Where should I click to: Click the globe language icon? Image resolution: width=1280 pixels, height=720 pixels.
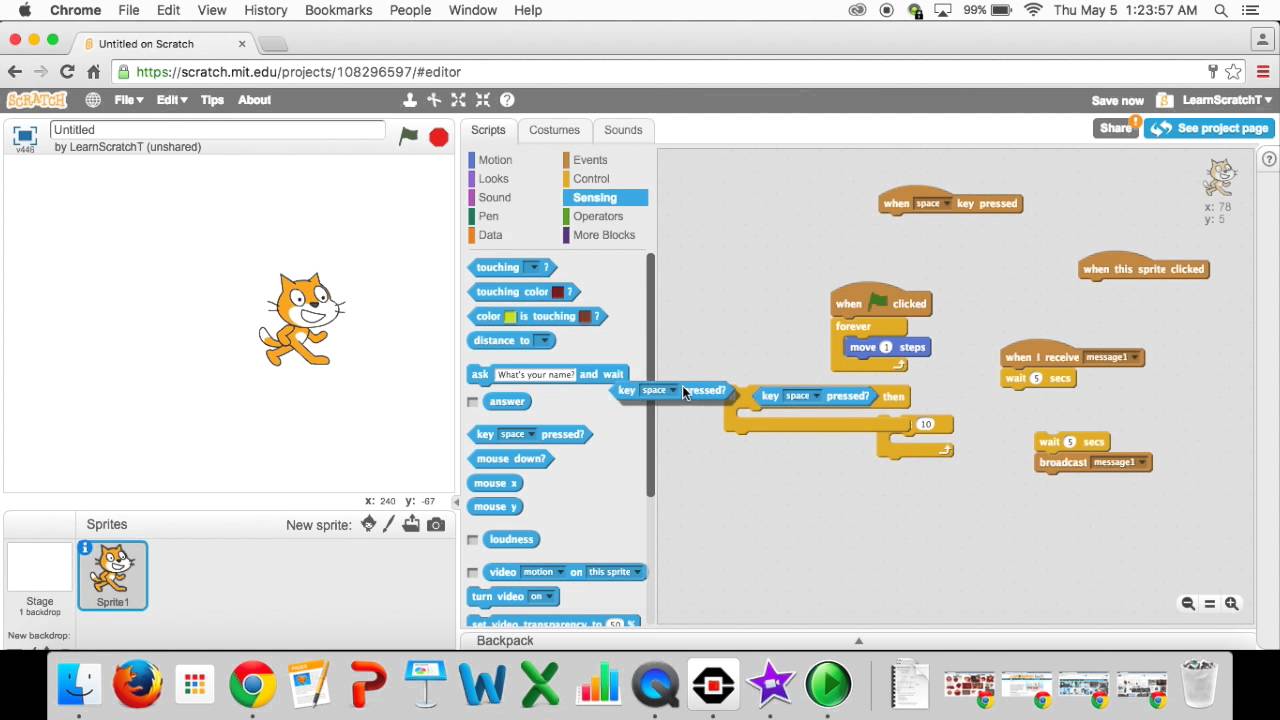(93, 100)
